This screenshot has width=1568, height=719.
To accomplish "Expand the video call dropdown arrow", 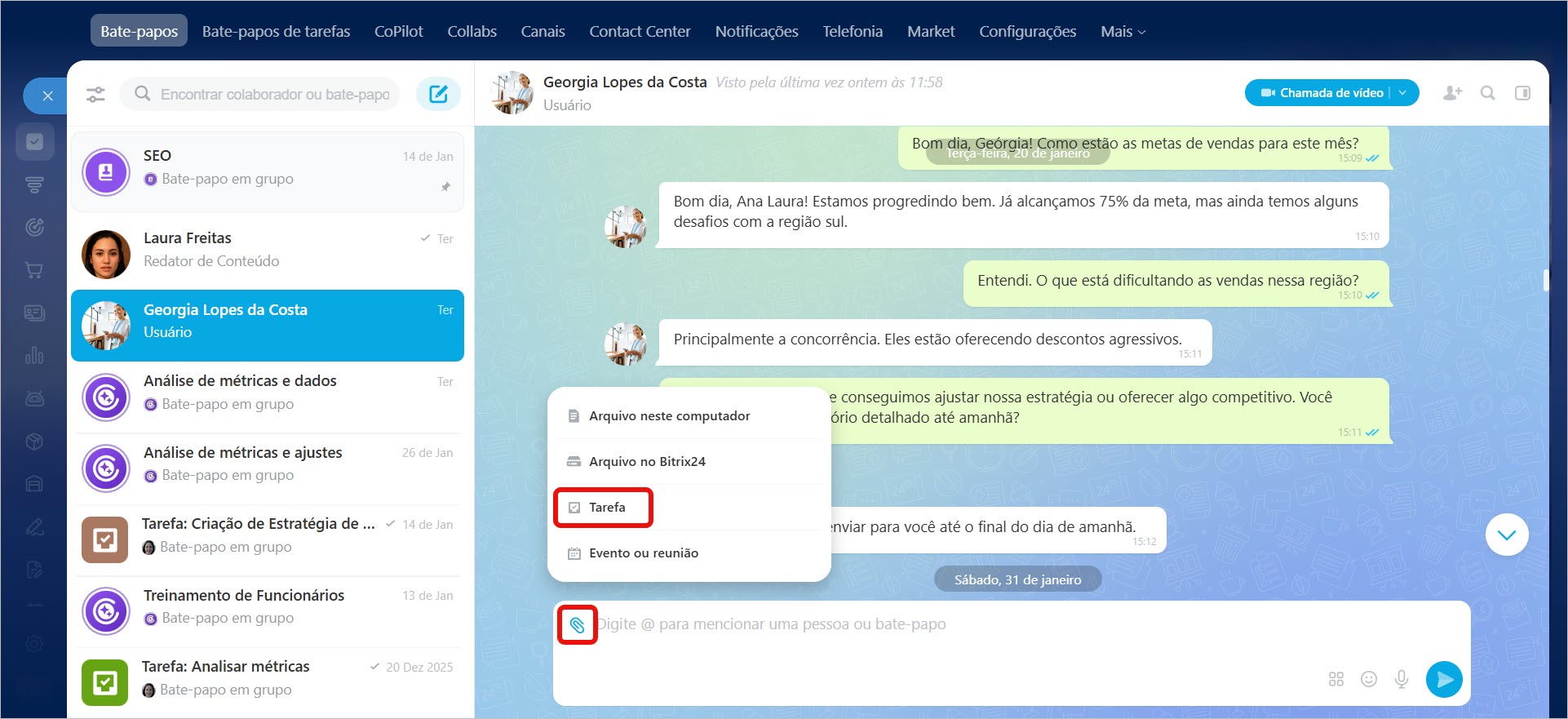I will click(1403, 93).
